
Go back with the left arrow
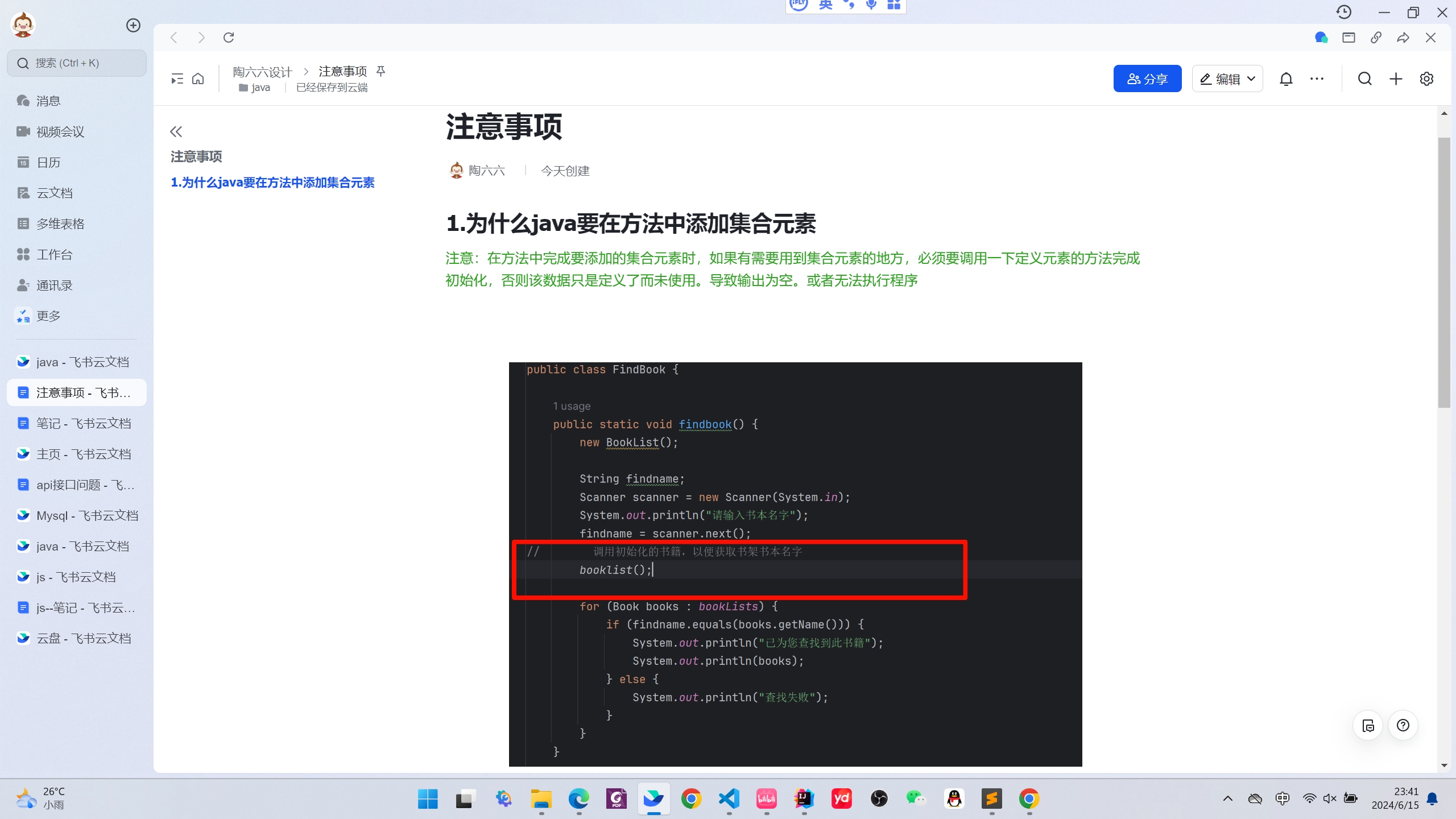click(x=174, y=38)
